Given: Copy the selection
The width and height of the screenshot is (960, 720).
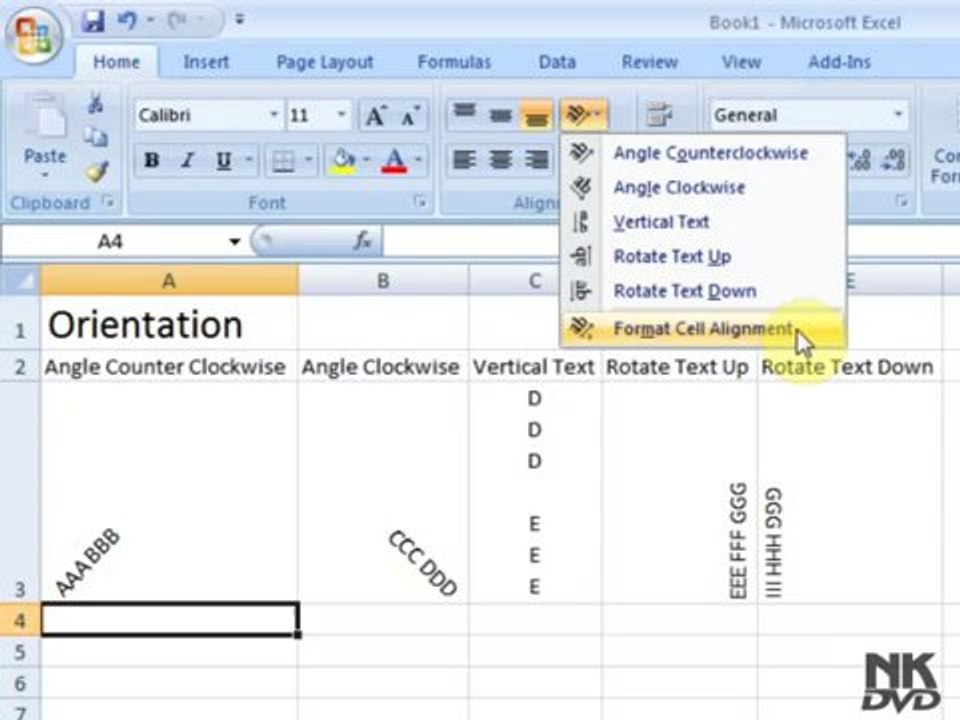Looking at the screenshot, I should point(96,137).
